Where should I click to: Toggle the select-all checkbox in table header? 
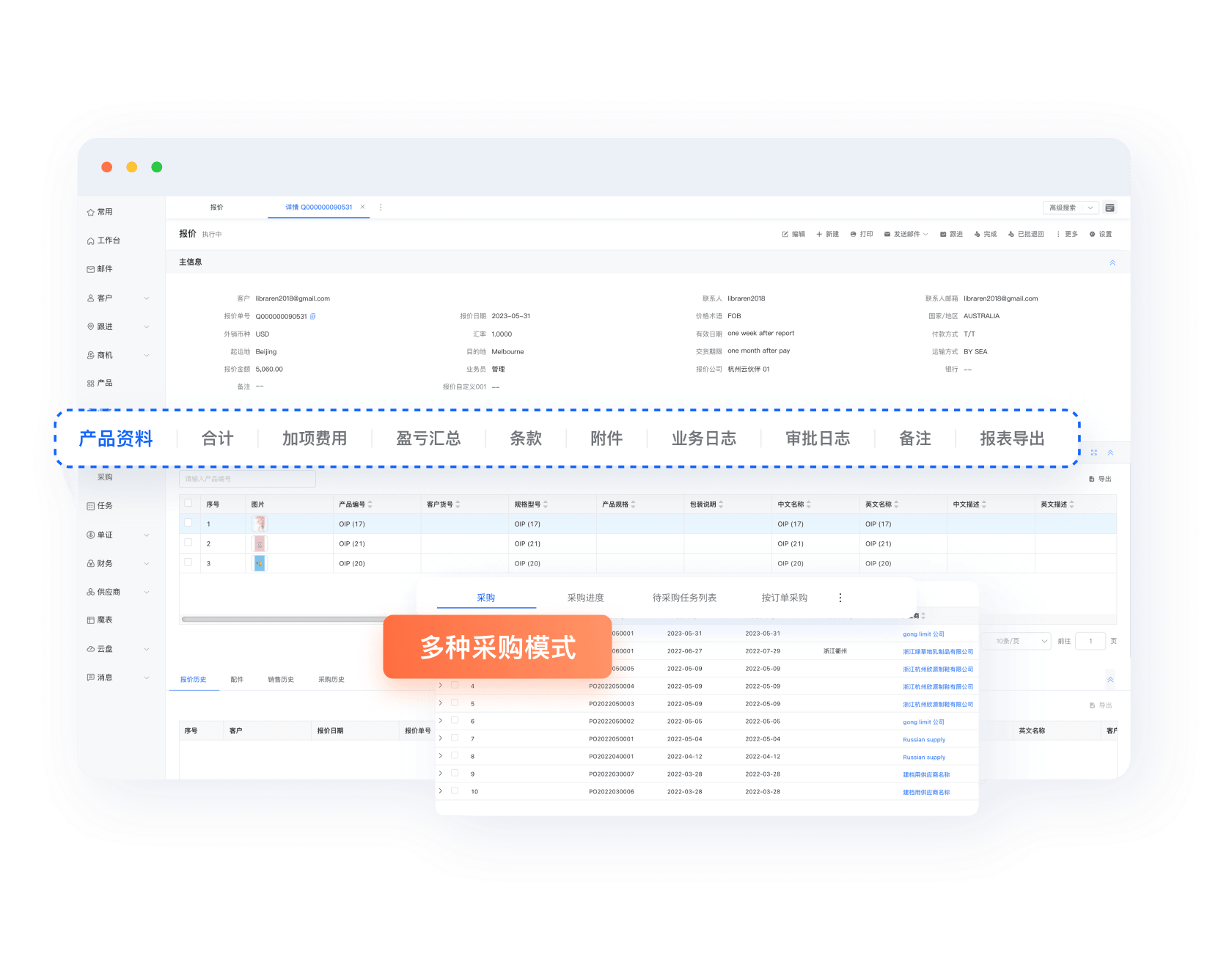(x=188, y=503)
